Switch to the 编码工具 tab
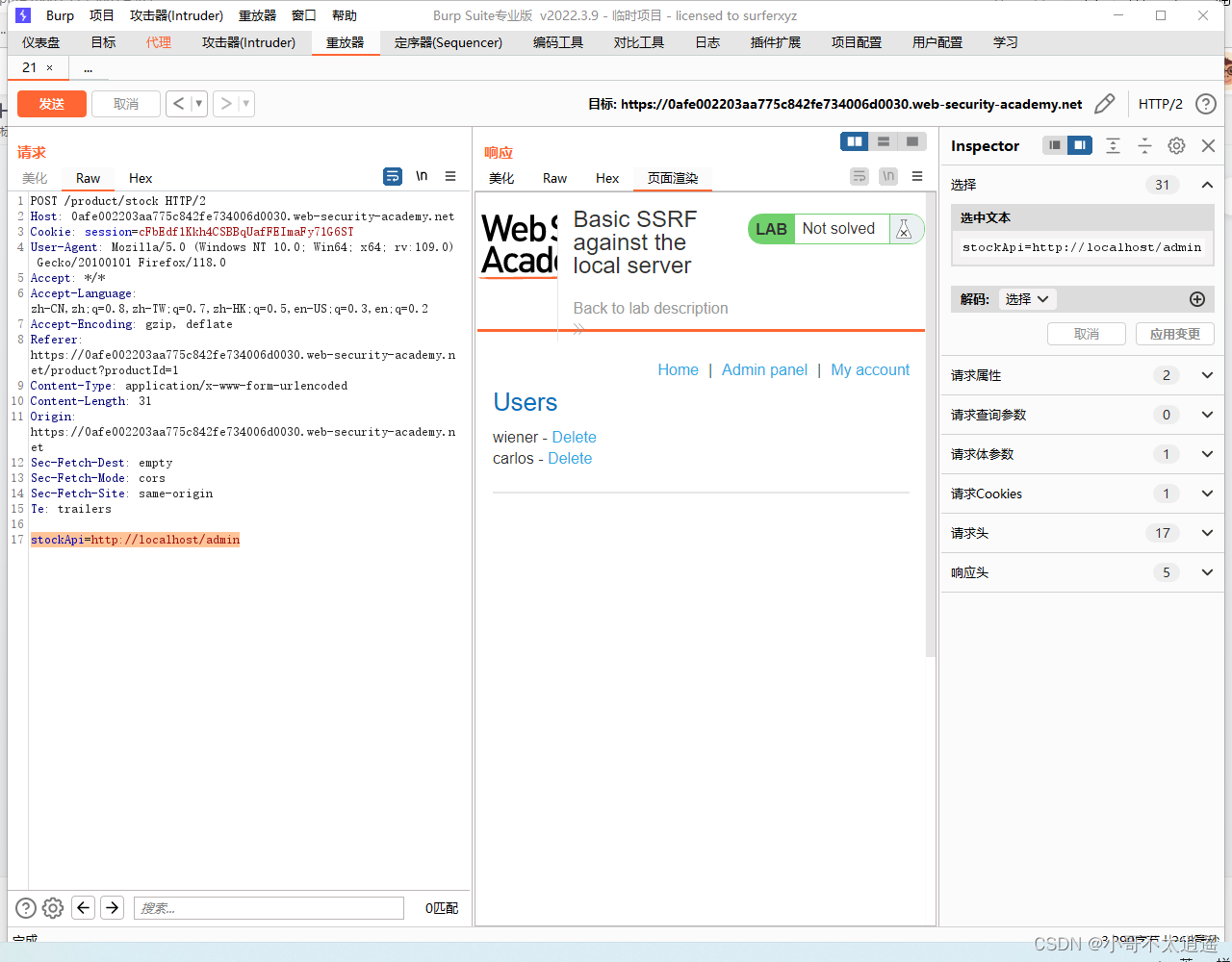Screen dimensions: 1232x962 click(x=558, y=42)
